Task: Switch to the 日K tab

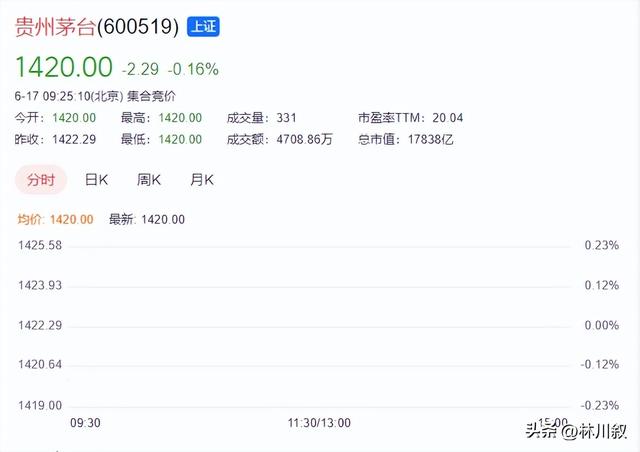Action: pos(96,180)
